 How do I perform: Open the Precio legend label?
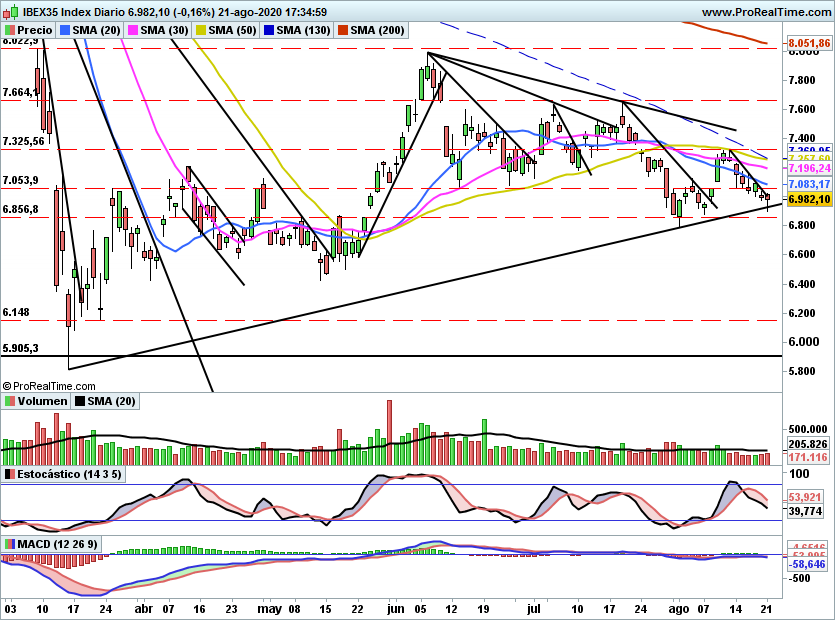[x=35, y=30]
